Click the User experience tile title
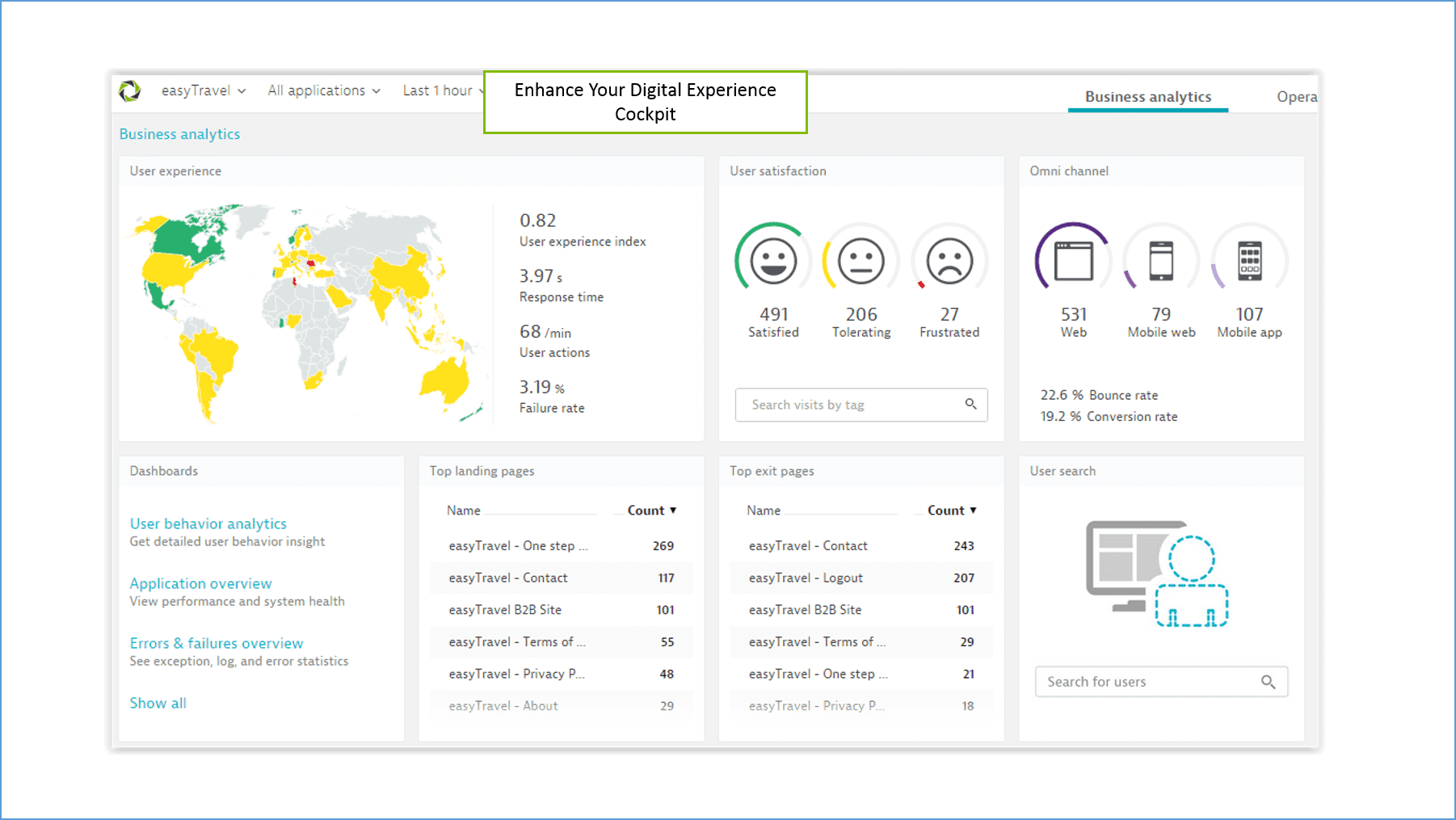 pyautogui.click(x=175, y=171)
